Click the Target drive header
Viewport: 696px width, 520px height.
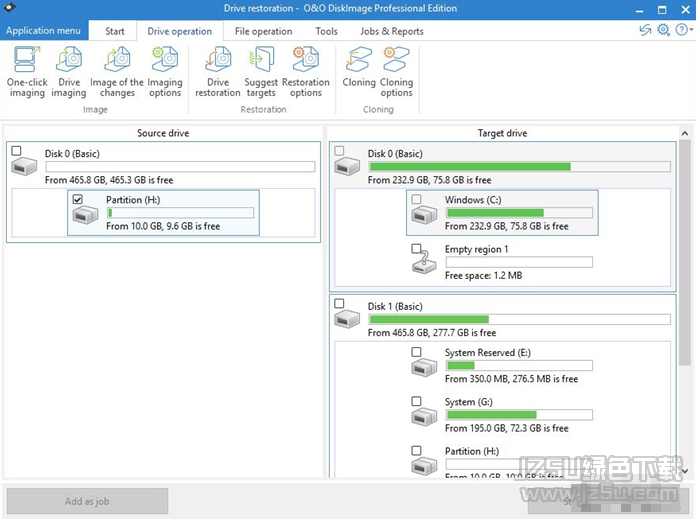(502, 133)
